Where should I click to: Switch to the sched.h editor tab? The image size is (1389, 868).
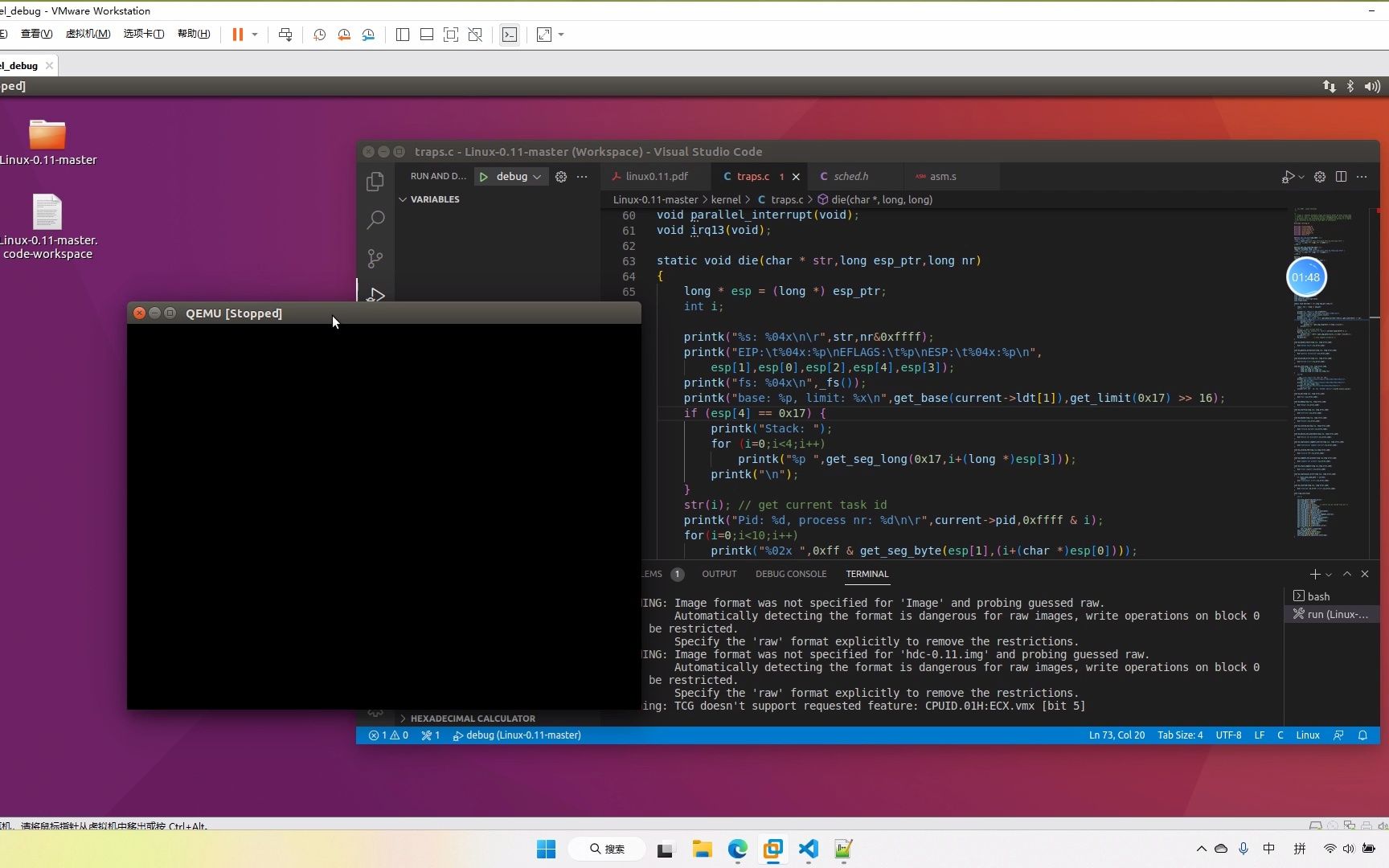click(850, 177)
